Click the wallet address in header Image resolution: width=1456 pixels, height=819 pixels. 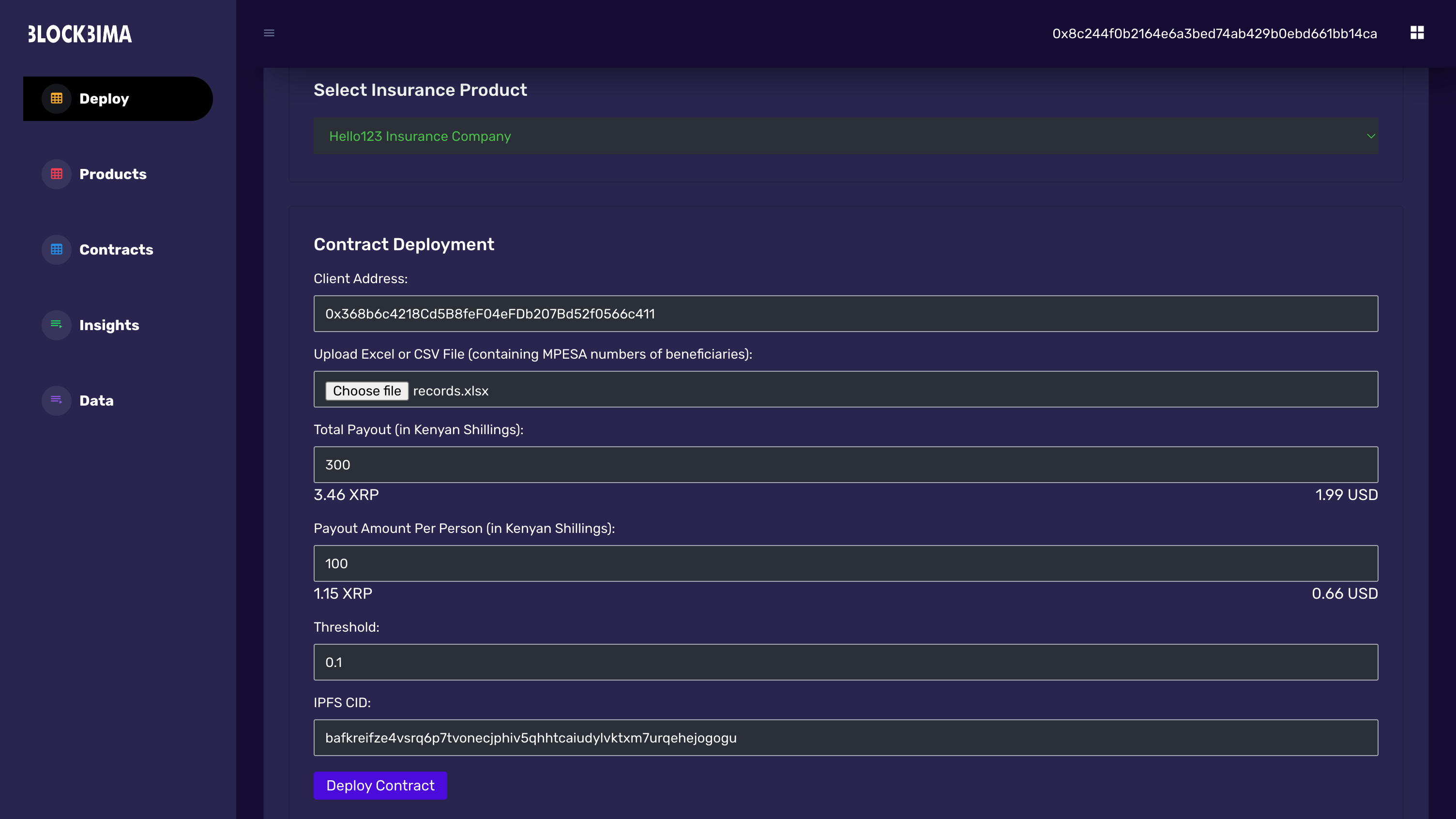click(1214, 34)
